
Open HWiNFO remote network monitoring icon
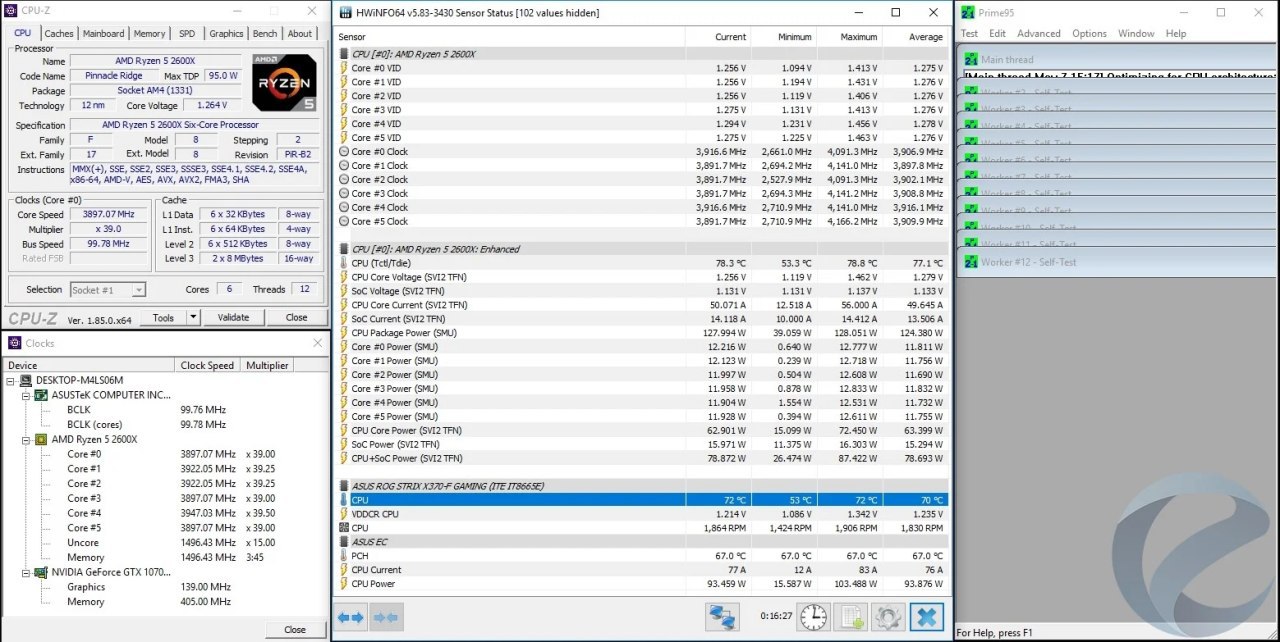pos(722,617)
